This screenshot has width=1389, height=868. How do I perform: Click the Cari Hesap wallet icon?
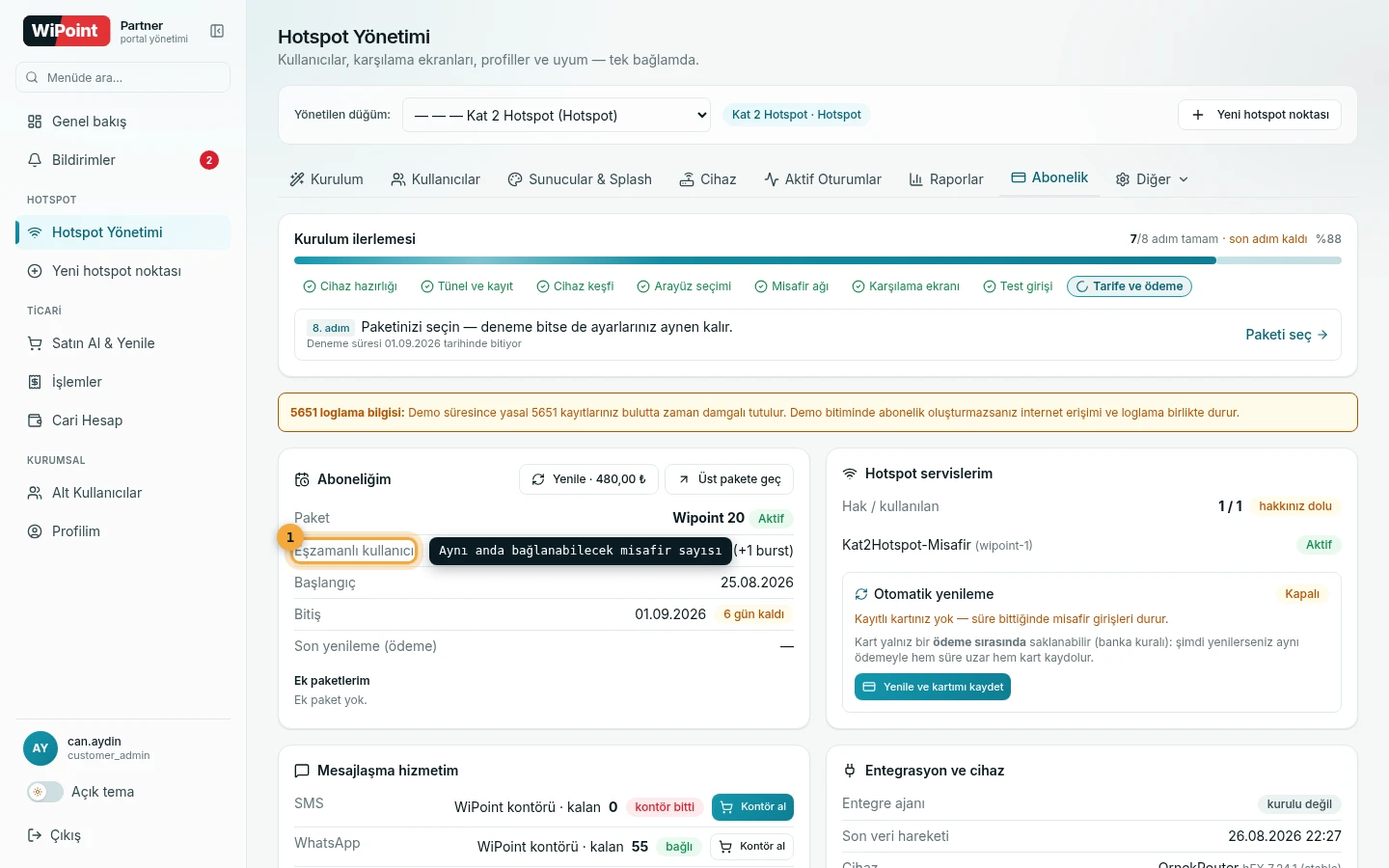(35, 420)
